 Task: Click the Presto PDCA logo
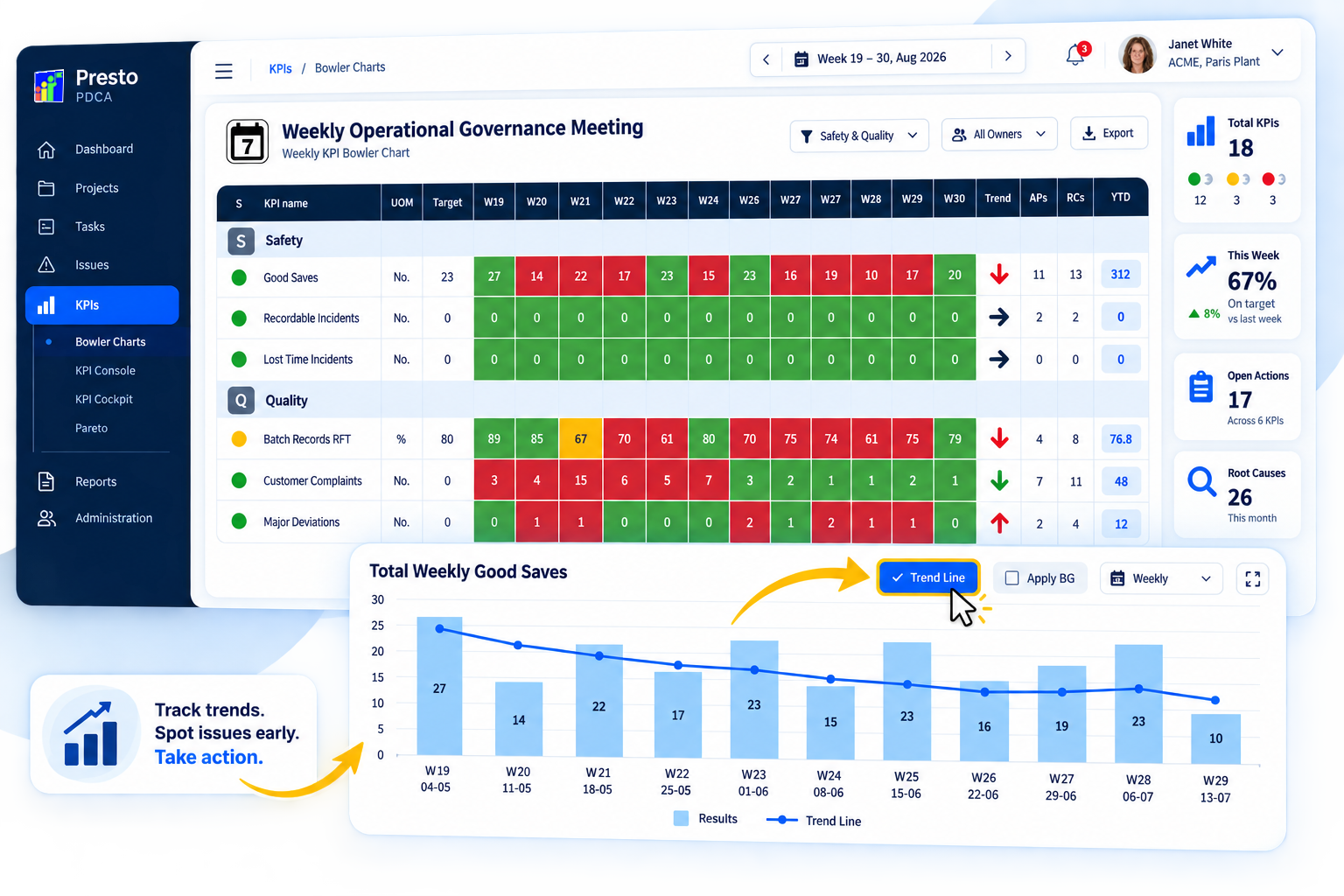click(x=86, y=86)
